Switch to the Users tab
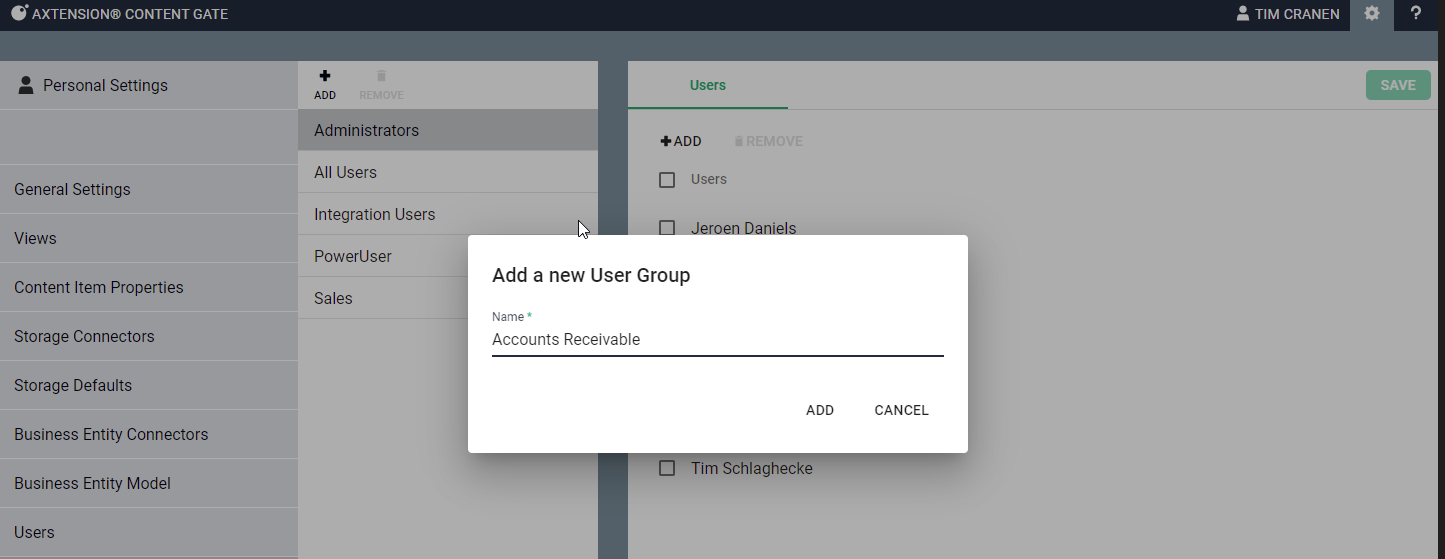 [x=708, y=85]
